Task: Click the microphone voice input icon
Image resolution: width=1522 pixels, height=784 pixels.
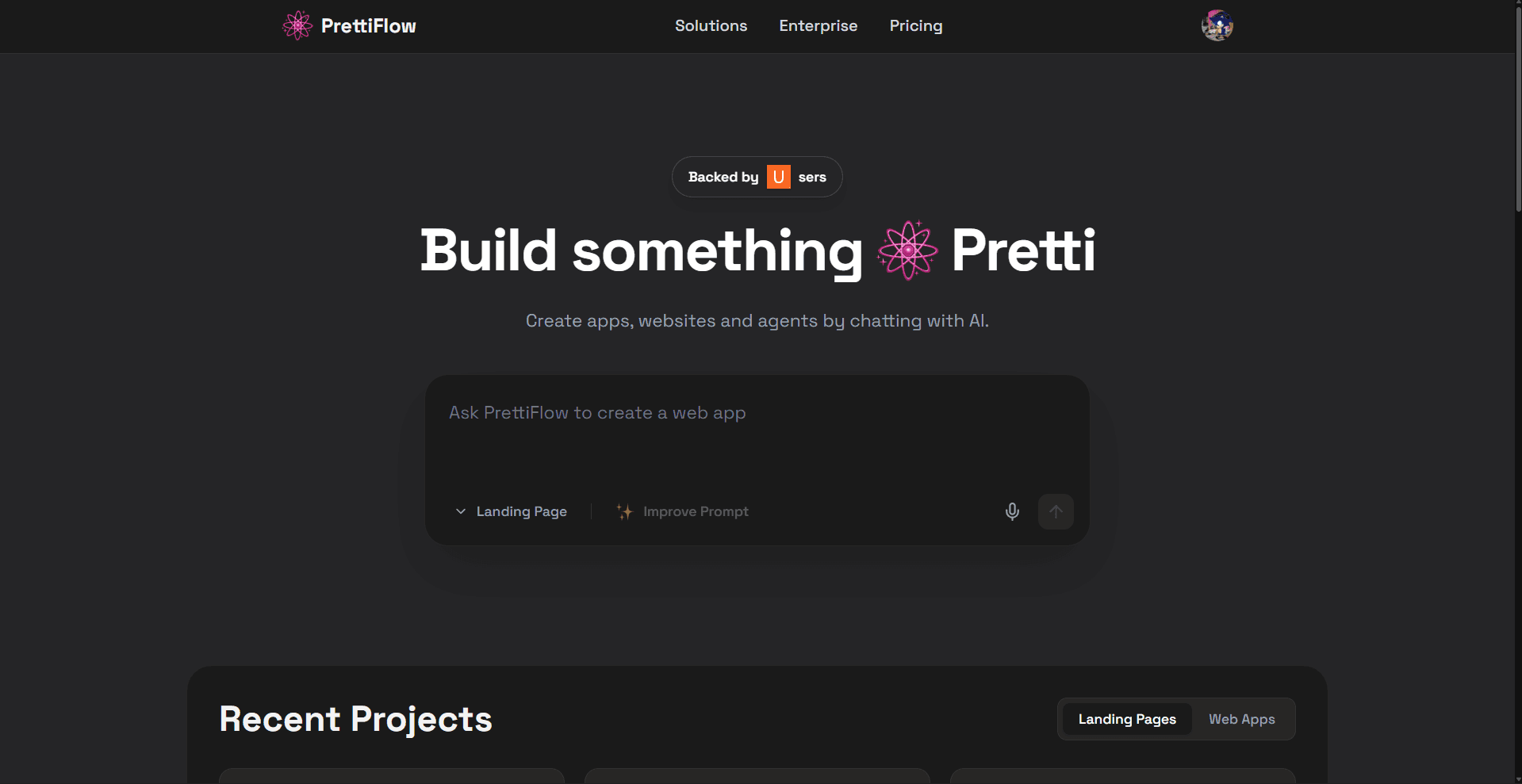Action: pyautogui.click(x=1012, y=511)
